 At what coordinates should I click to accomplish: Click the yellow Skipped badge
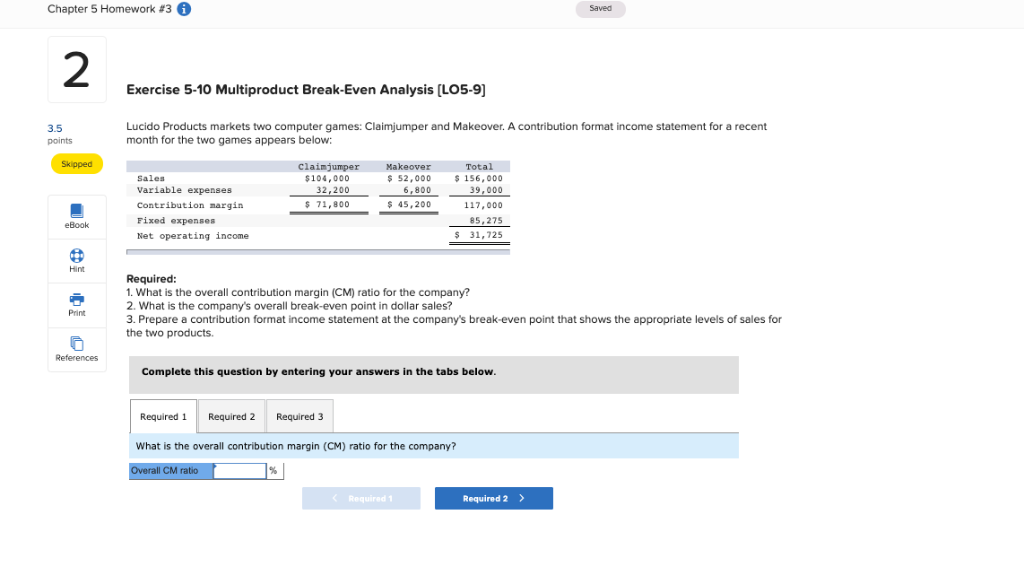tap(76, 164)
